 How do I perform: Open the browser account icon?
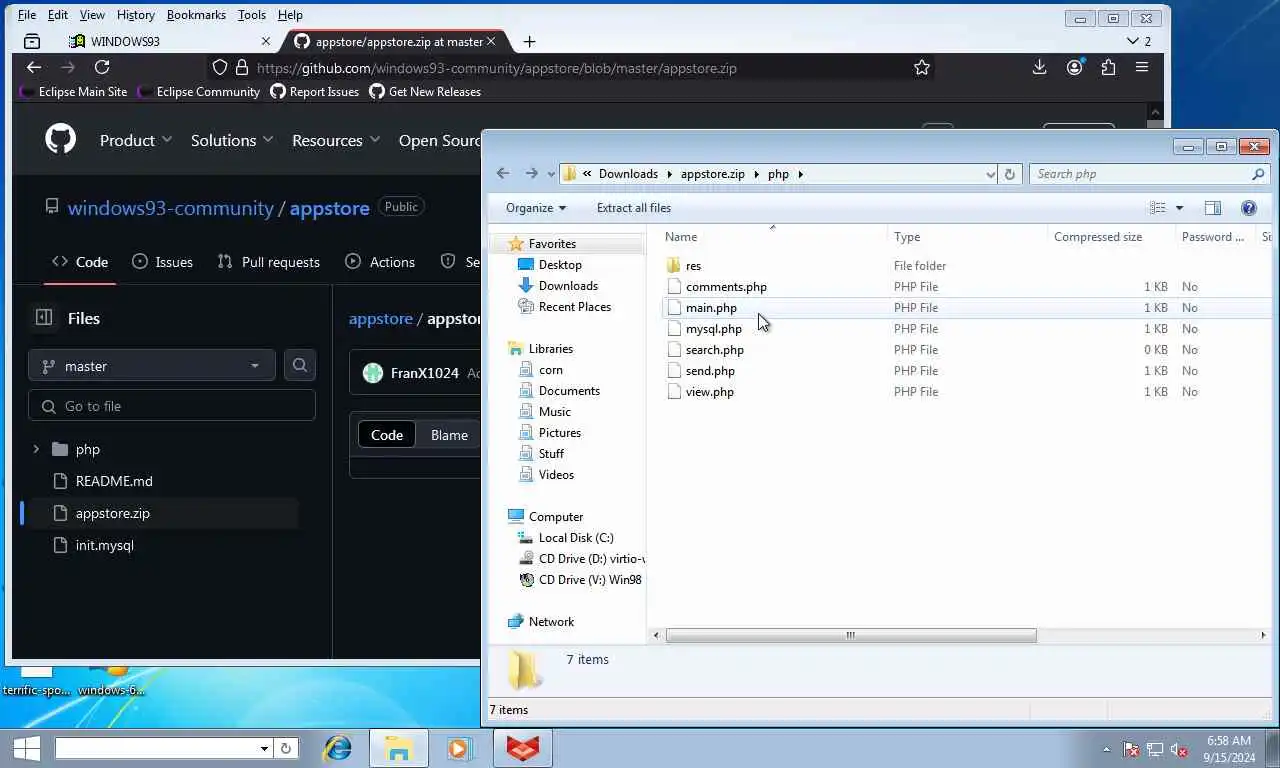pyautogui.click(x=1075, y=67)
